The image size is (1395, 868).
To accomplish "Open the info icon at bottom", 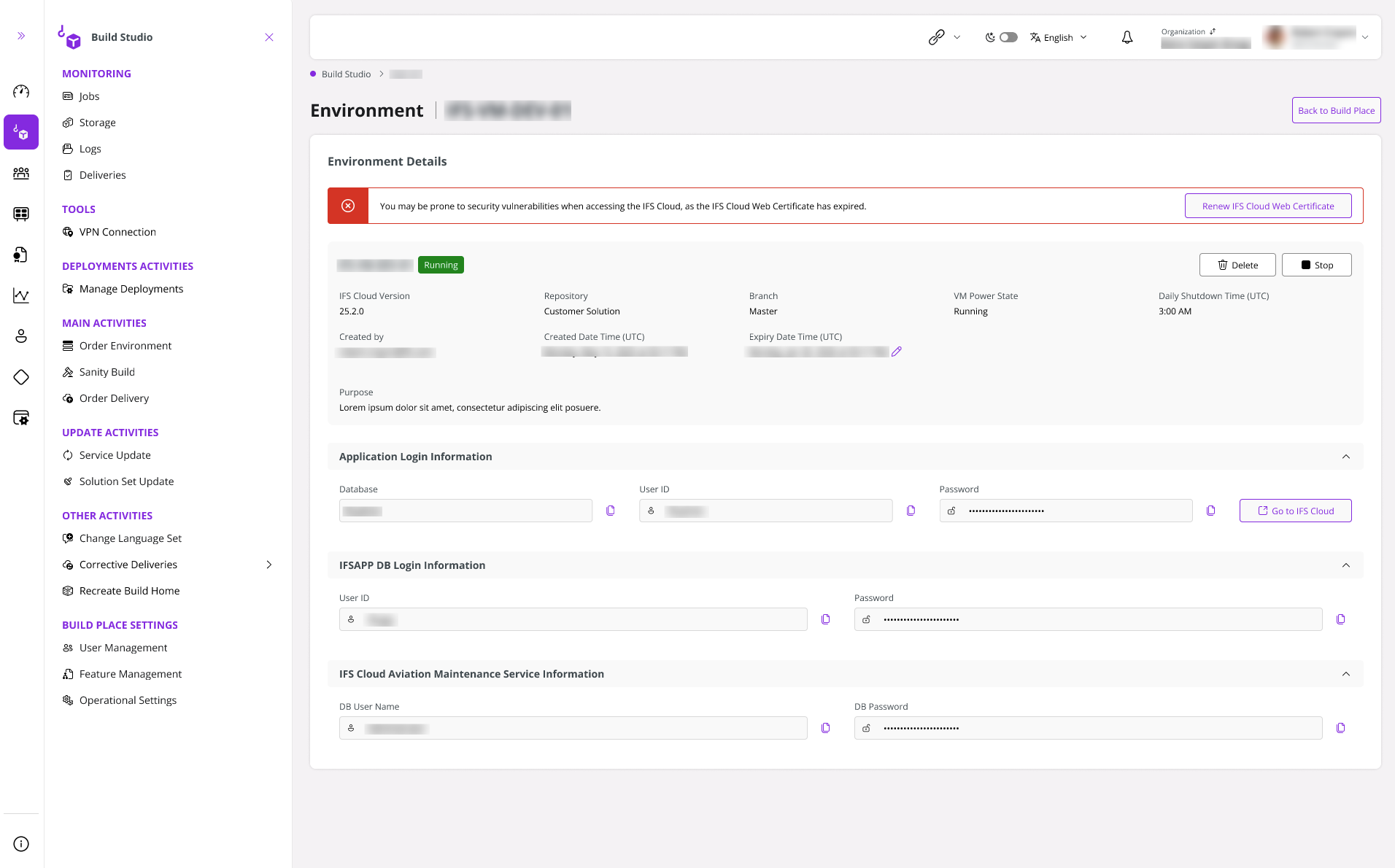I will click(21, 844).
